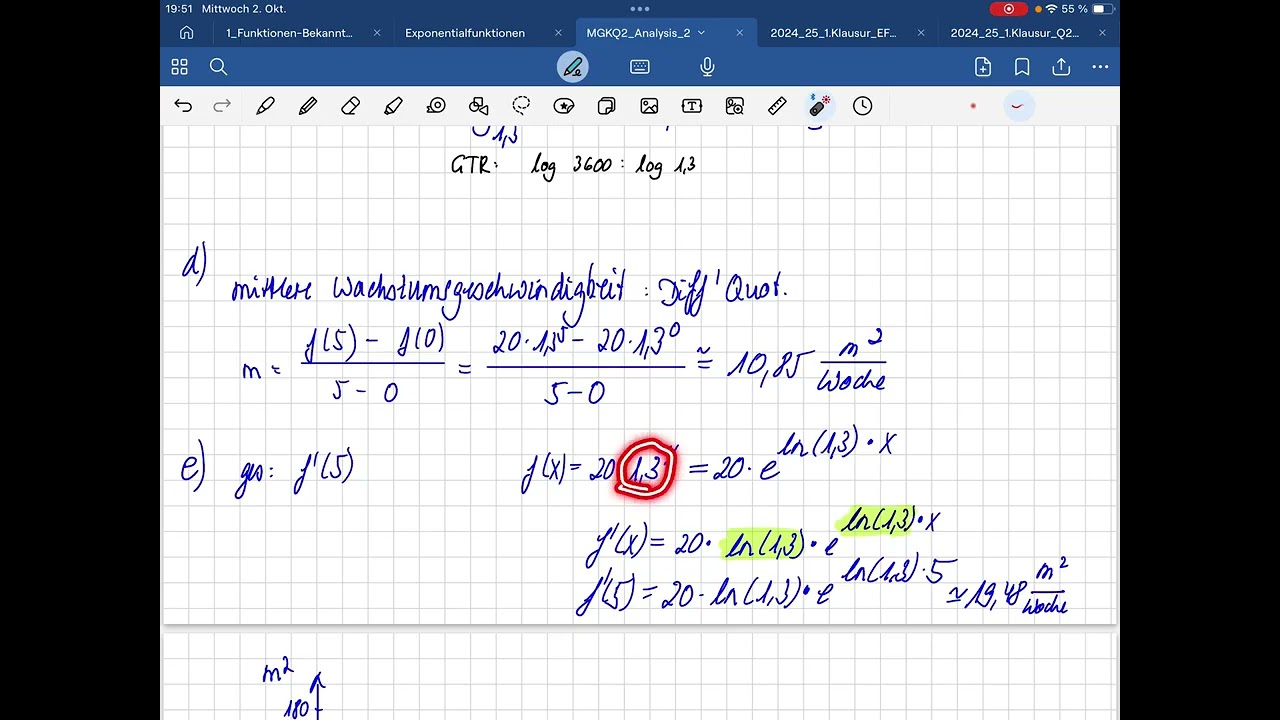The height and width of the screenshot is (720, 1280).
Task: Select the Ruler tool
Action: pos(777,106)
